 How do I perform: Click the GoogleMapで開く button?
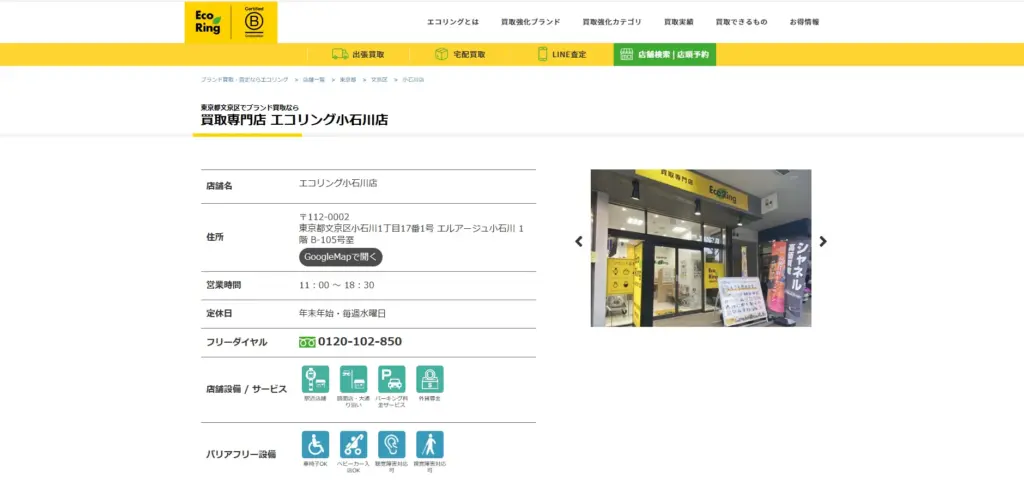point(341,257)
